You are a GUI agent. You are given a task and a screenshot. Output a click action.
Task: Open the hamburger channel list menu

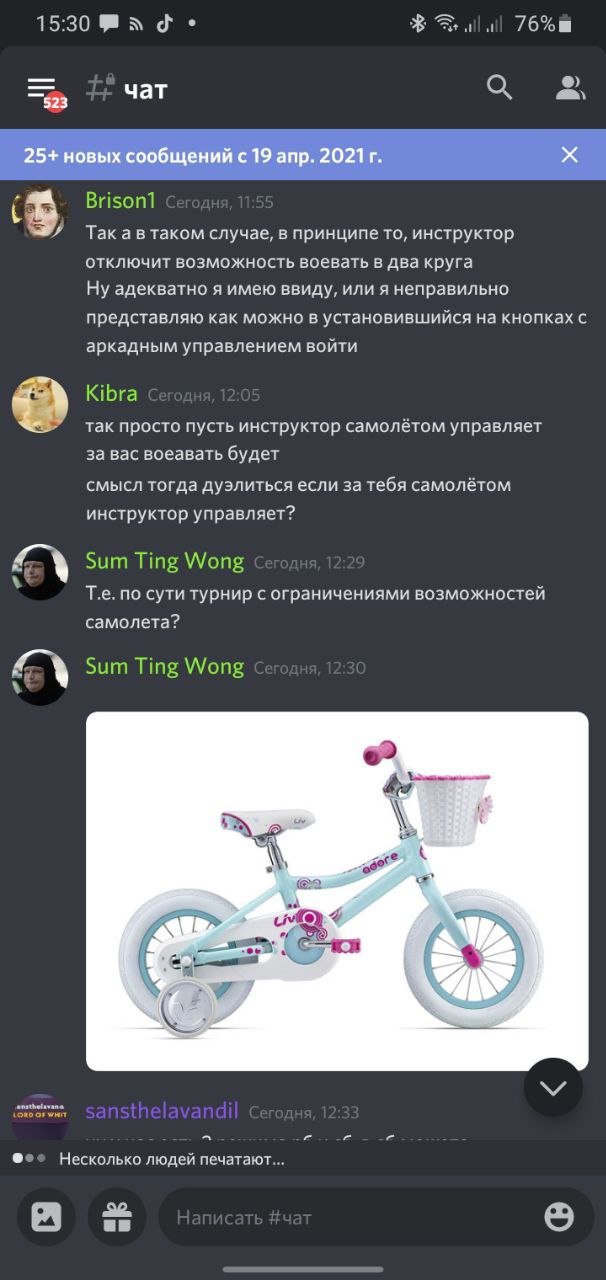tap(41, 88)
